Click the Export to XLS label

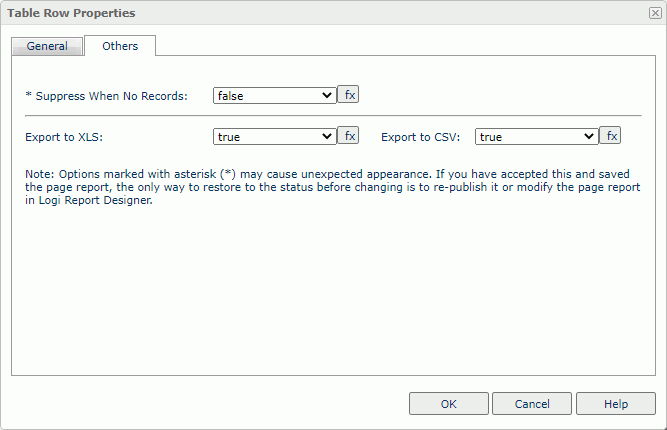65,137
